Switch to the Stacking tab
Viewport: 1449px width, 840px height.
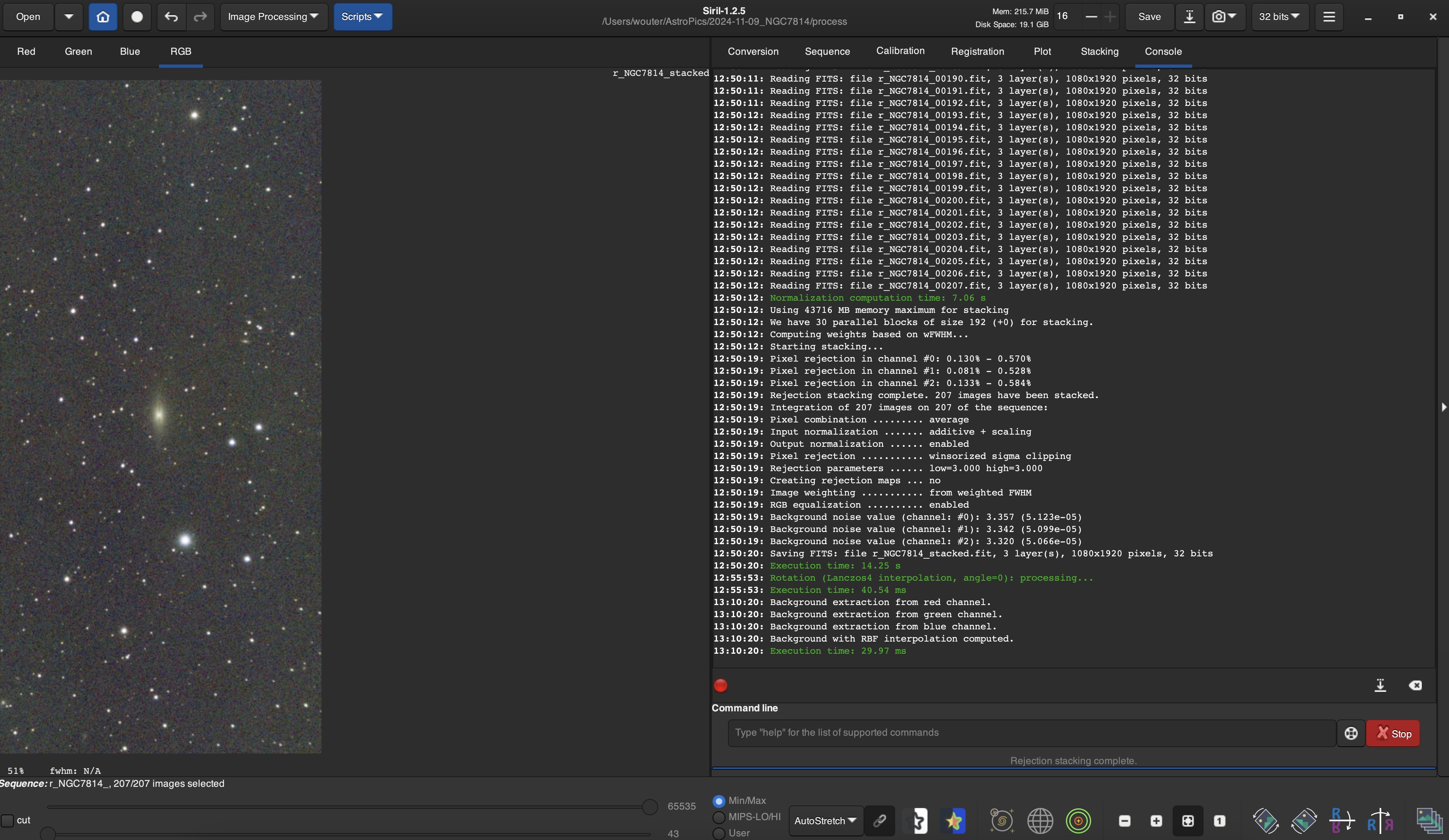coord(1099,52)
